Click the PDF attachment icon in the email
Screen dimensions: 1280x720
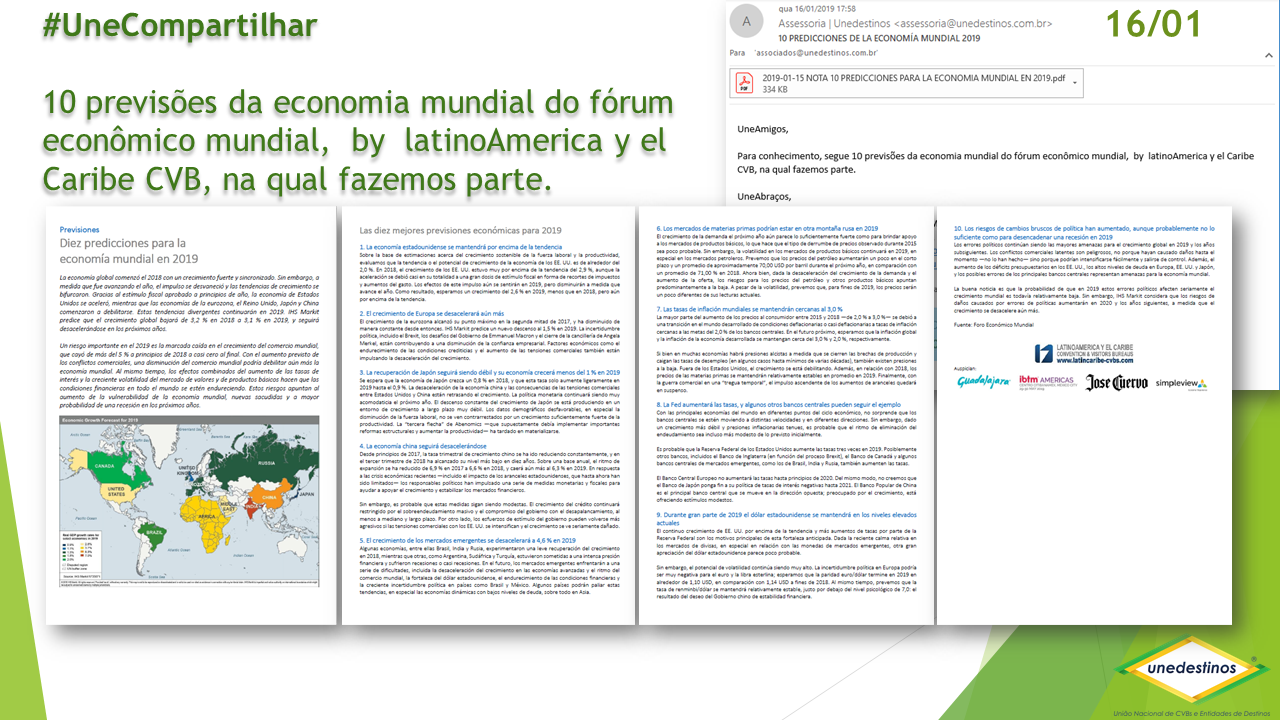point(745,82)
